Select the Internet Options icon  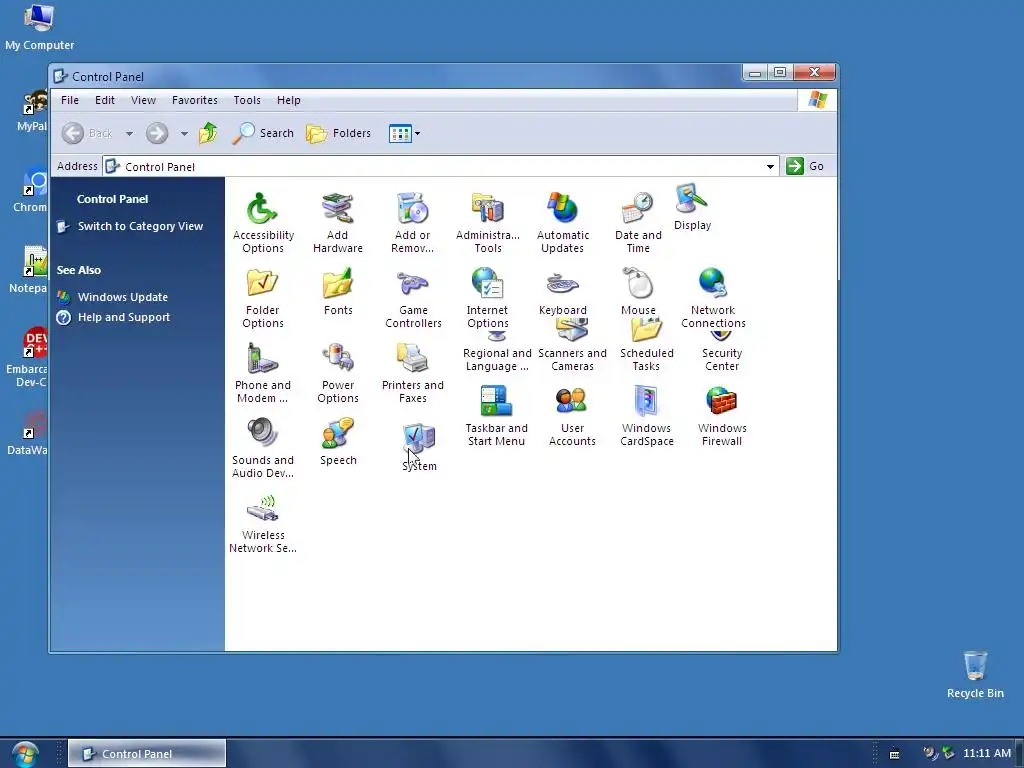coord(488,298)
